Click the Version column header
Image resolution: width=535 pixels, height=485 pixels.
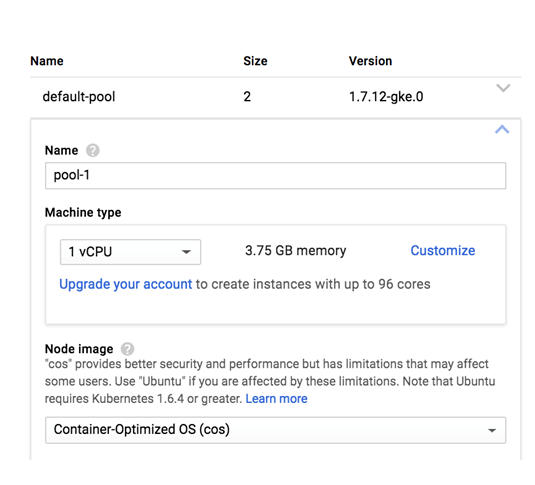[x=370, y=61]
